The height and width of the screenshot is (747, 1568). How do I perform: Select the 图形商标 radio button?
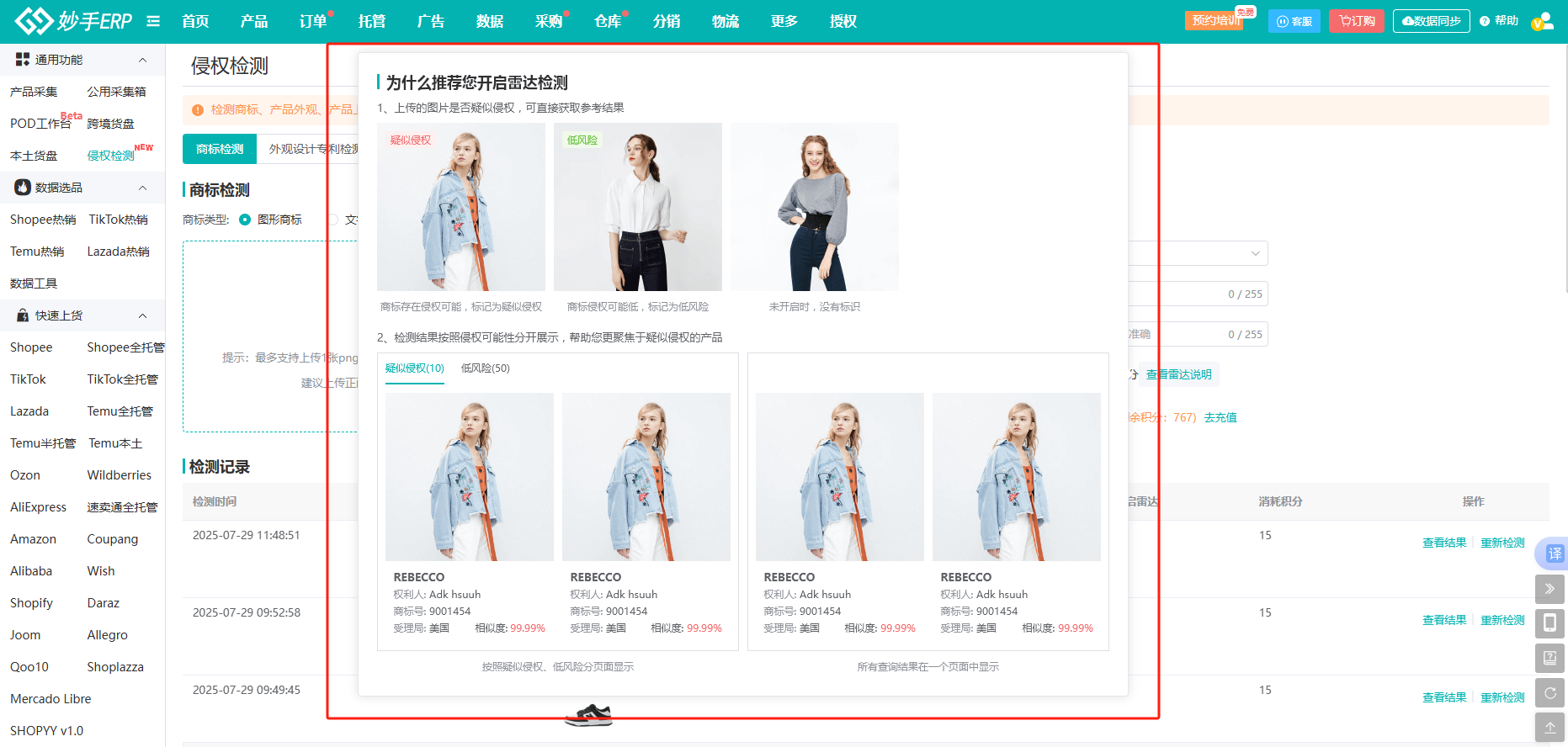coord(245,220)
